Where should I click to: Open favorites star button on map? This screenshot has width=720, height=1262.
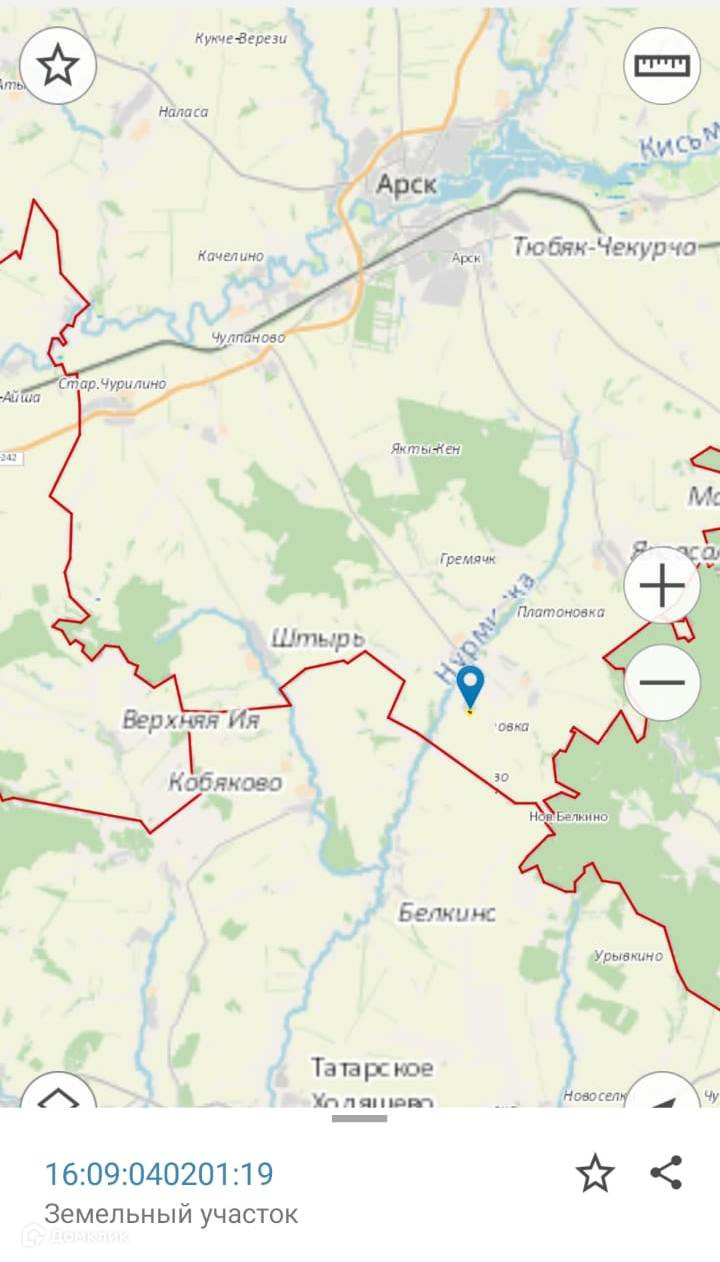pos(58,66)
